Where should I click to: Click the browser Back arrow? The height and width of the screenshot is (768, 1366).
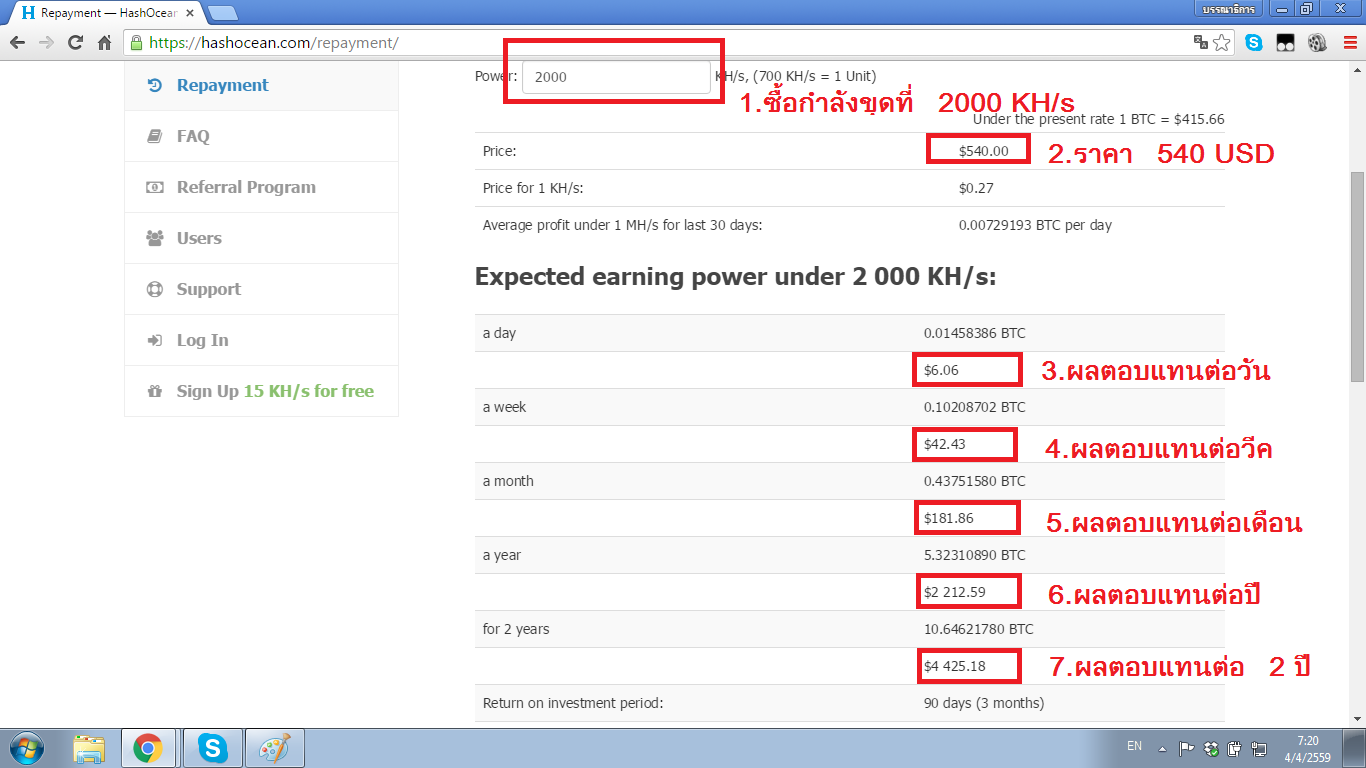tap(17, 43)
